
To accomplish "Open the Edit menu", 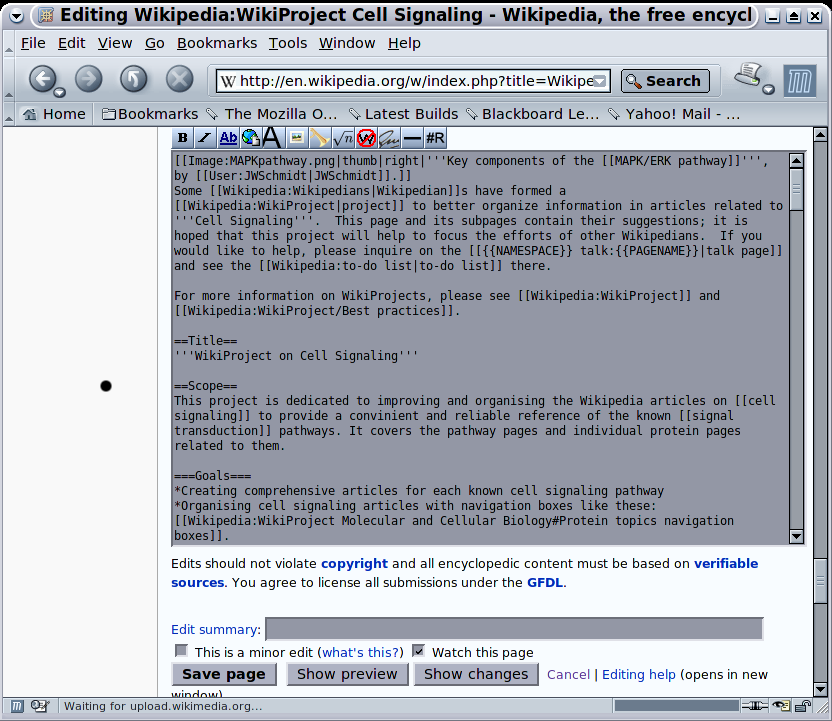I will pos(71,43).
